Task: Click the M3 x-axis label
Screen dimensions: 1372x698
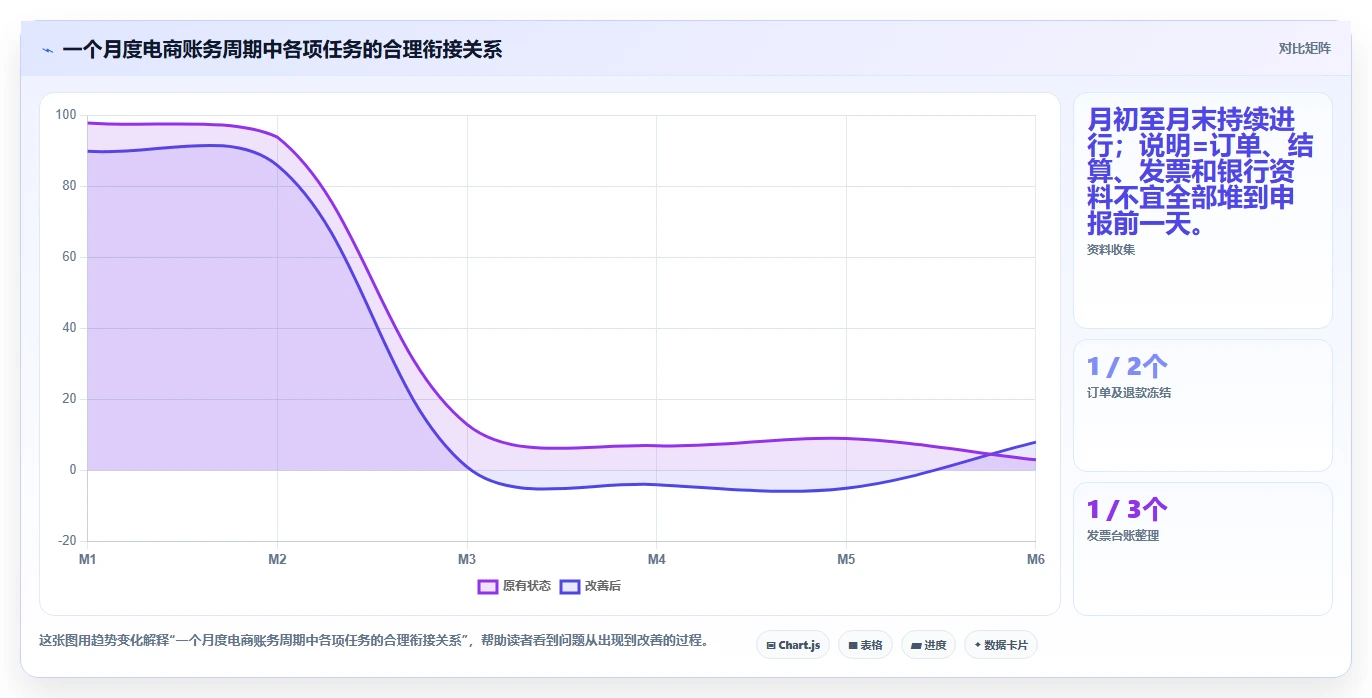Action: pos(467,559)
